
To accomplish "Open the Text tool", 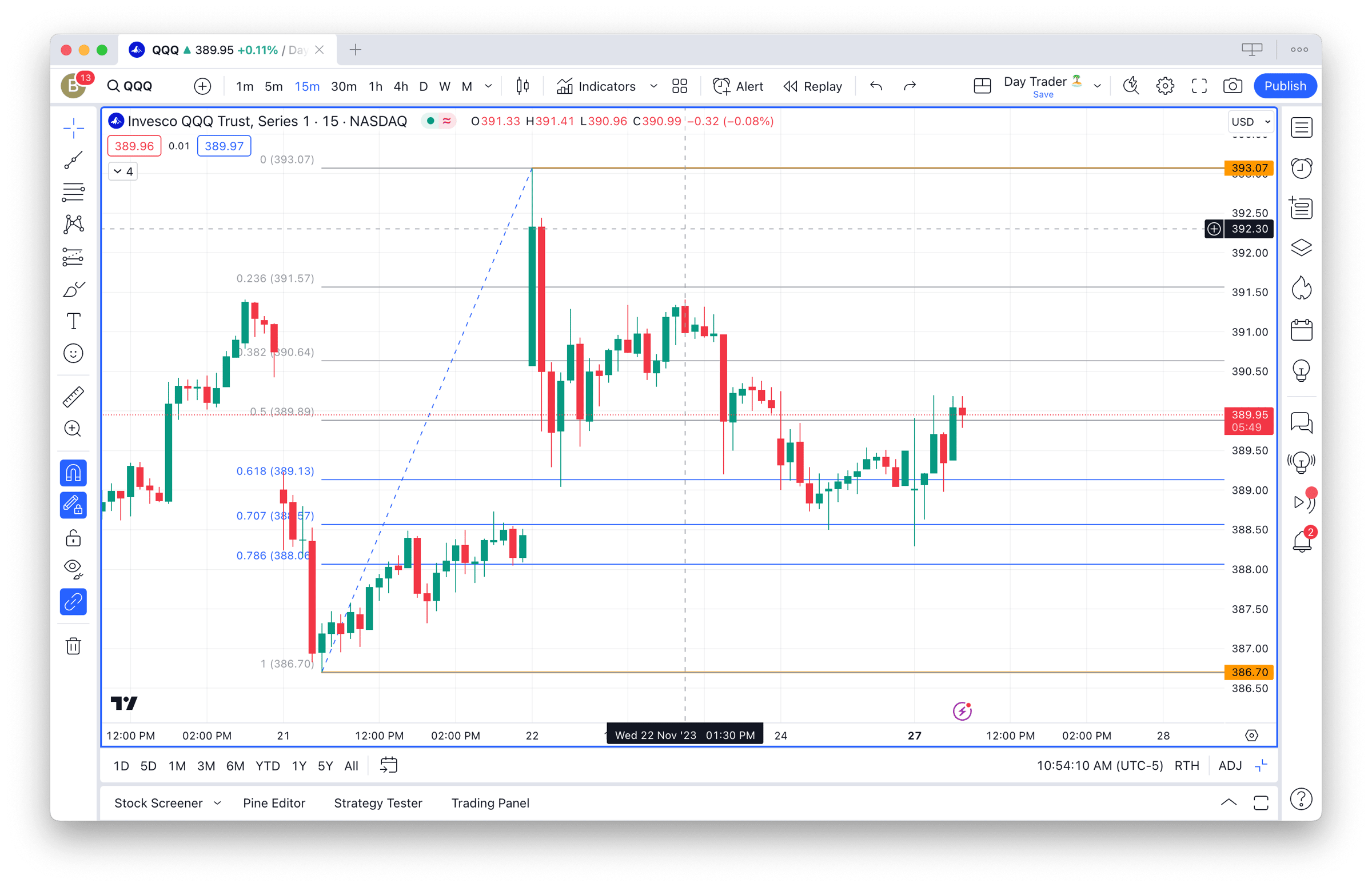I will point(73,321).
